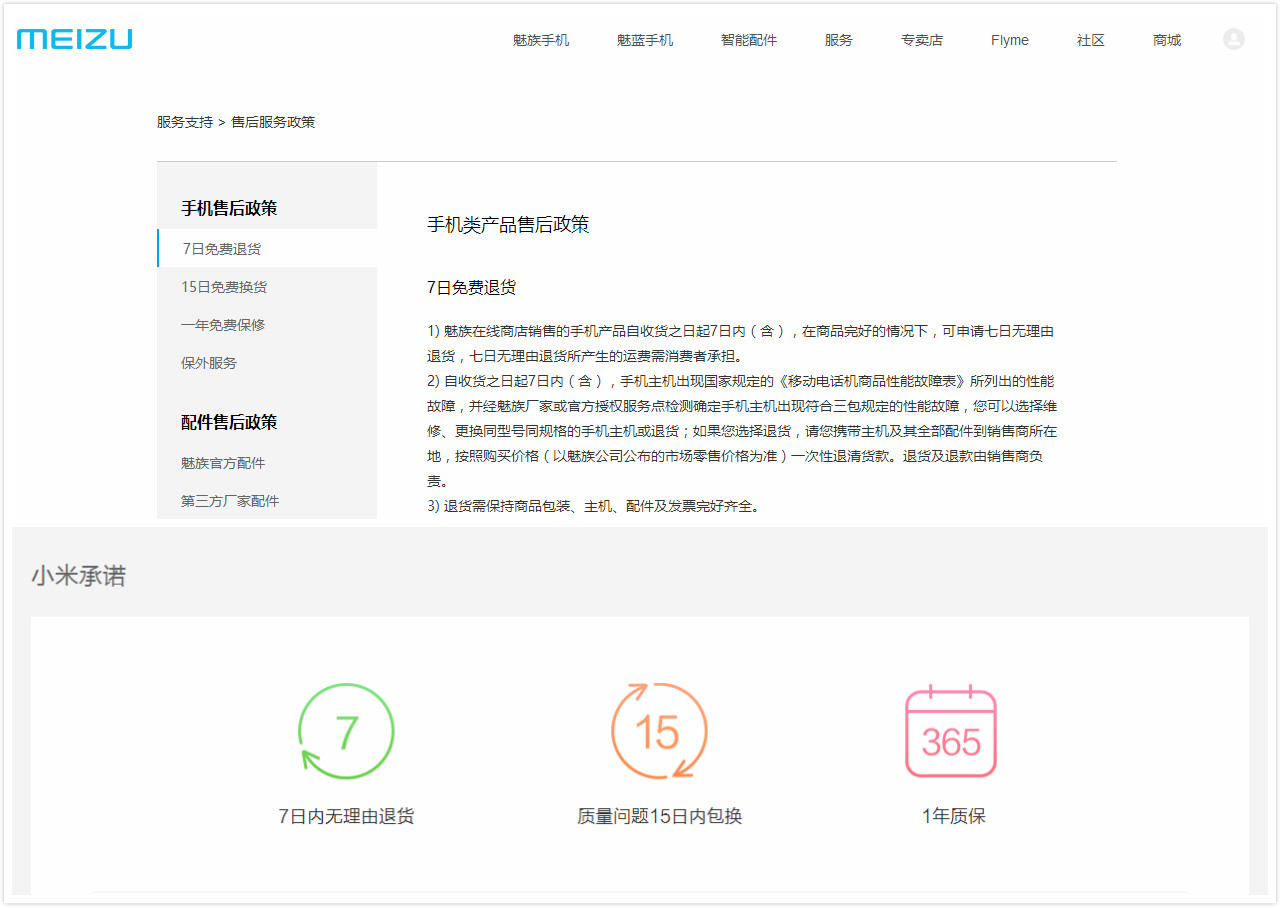Open the user account icon

tap(1233, 39)
